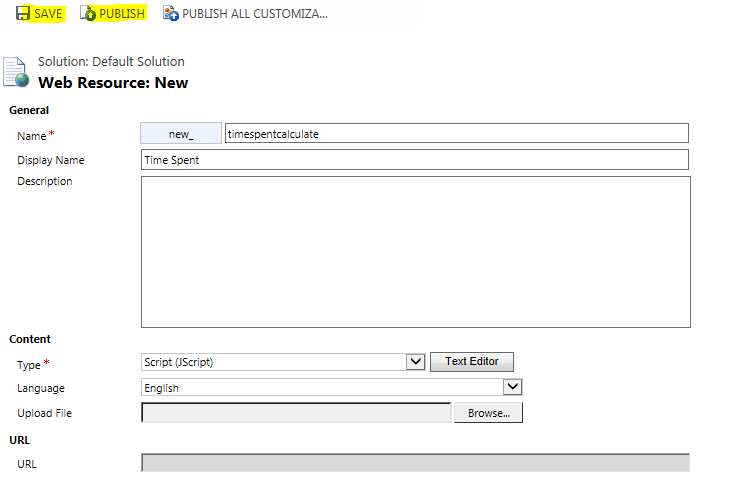Select the PUBLISH ALL CUSTOMIZA... toolbar text

254,14
